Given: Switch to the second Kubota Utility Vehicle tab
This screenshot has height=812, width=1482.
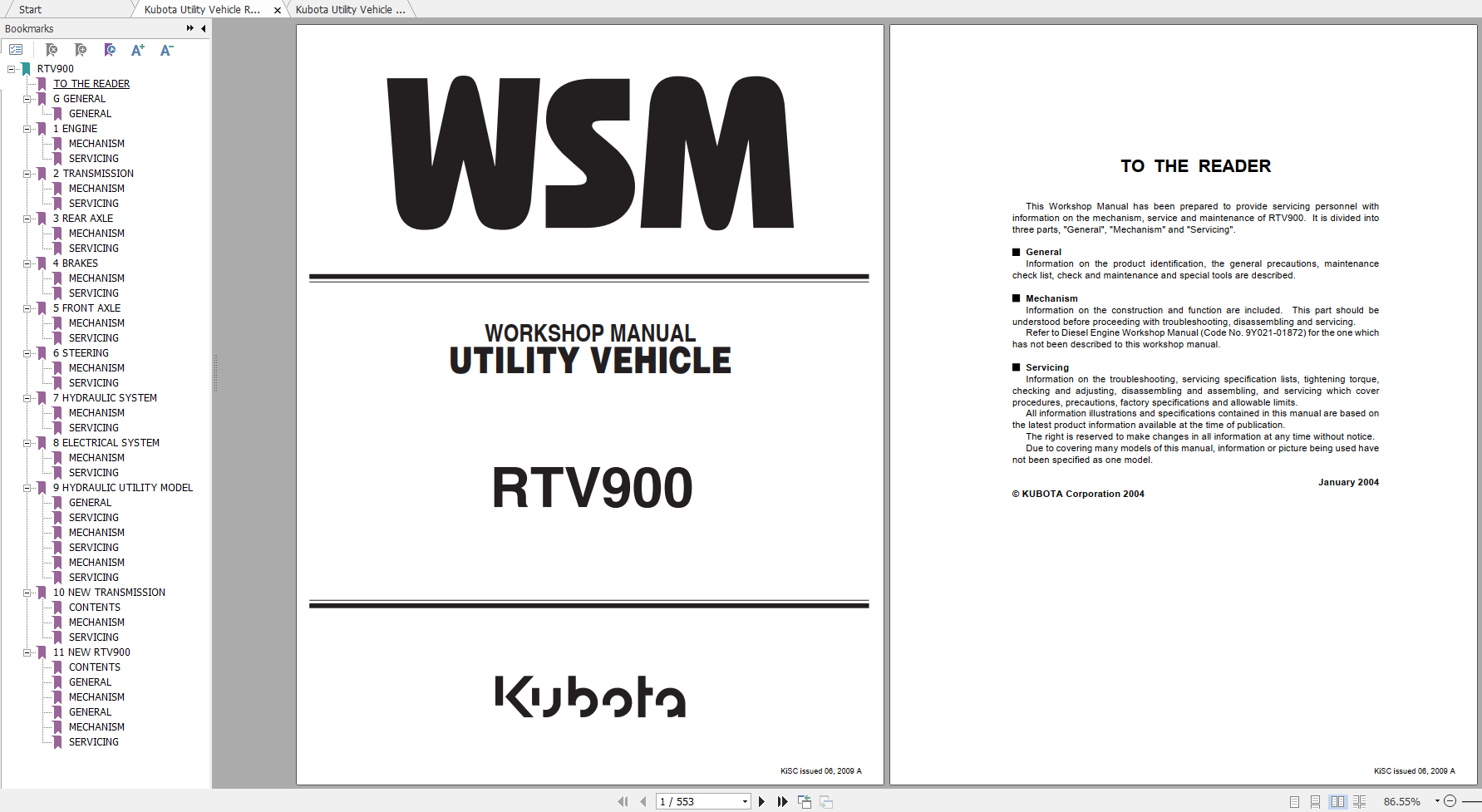Looking at the screenshot, I should pyautogui.click(x=350, y=10).
